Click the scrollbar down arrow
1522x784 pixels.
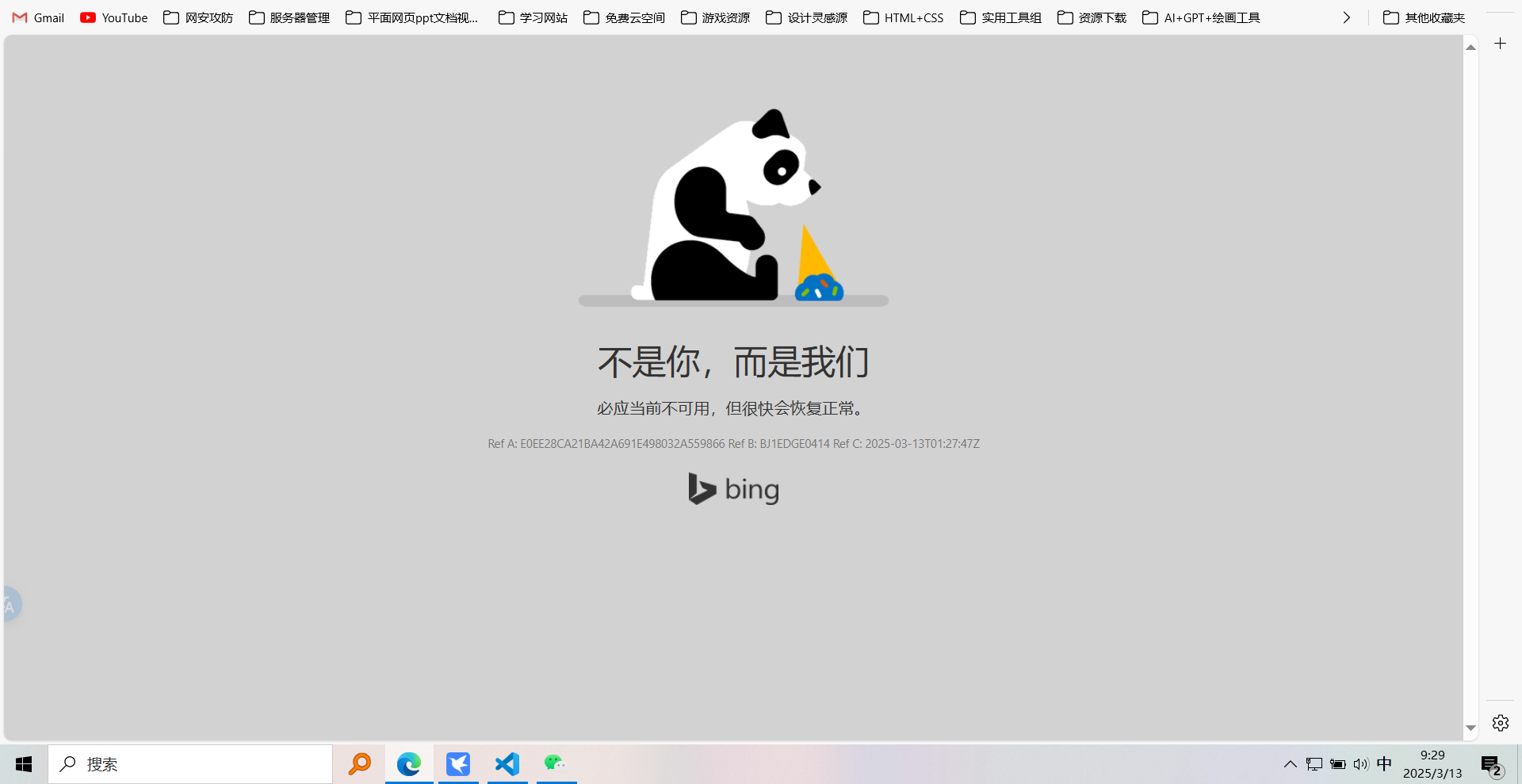tap(1470, 728)
